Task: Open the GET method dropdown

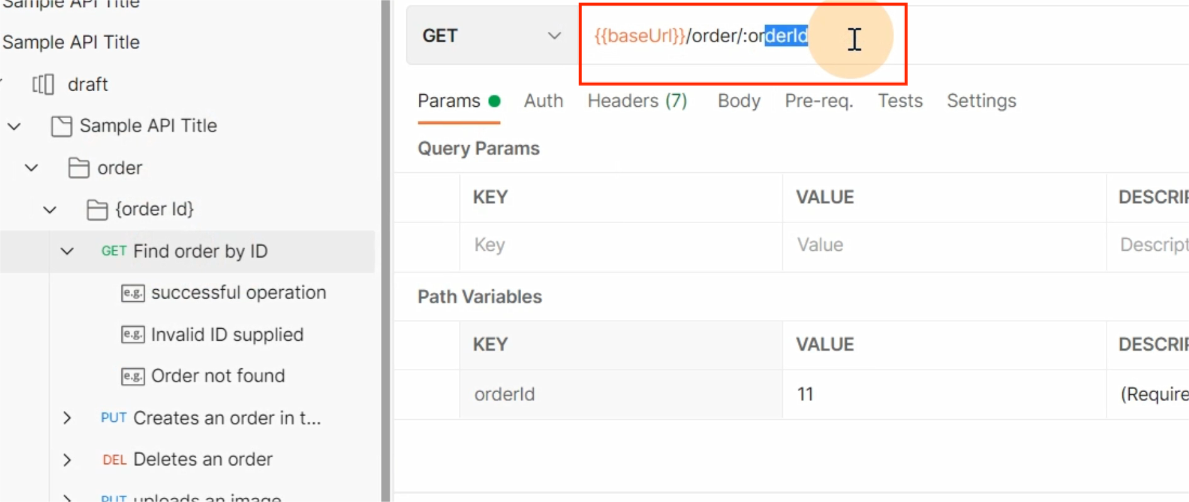Action: coord(493,36)
